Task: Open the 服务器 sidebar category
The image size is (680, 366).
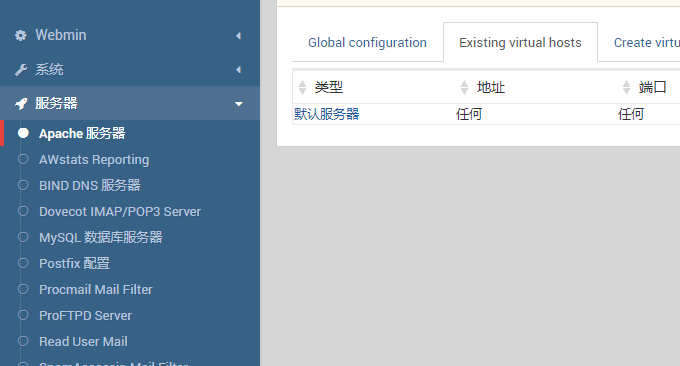Action: click(x=130, y=103)
